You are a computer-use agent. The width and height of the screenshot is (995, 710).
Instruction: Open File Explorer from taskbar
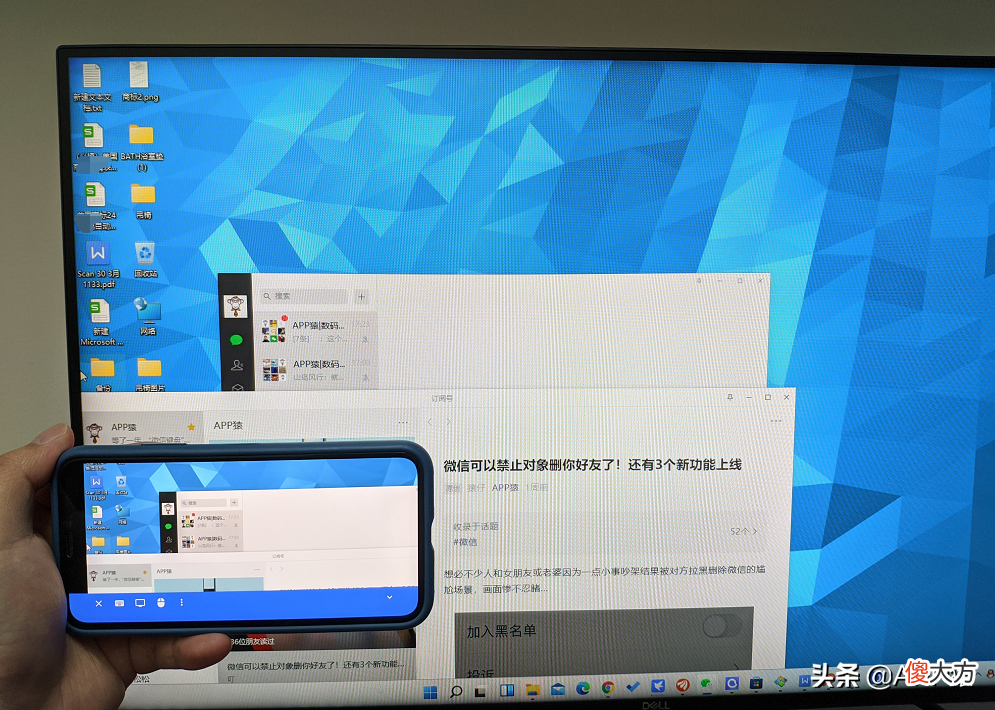click(532, 690)
